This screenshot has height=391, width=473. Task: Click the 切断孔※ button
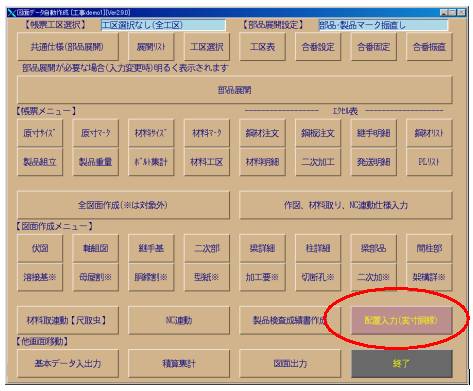click(318, 277)
